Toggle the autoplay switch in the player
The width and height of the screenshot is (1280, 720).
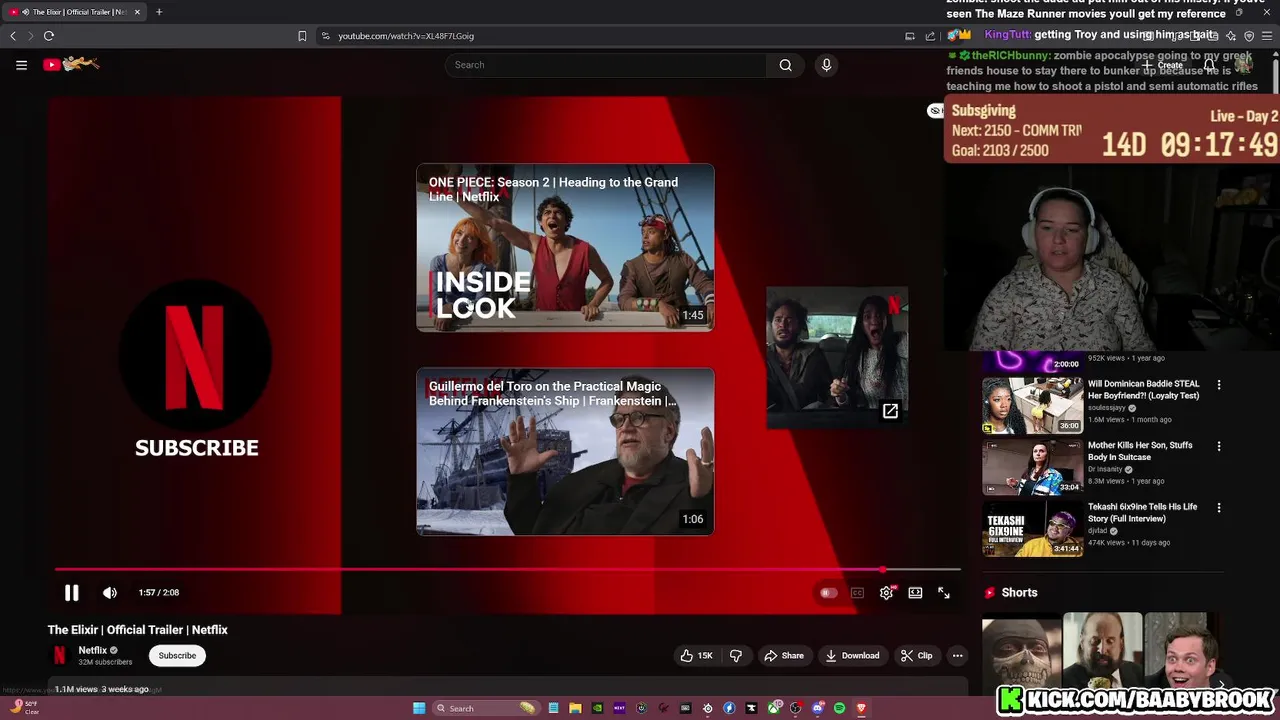[829, 593]
